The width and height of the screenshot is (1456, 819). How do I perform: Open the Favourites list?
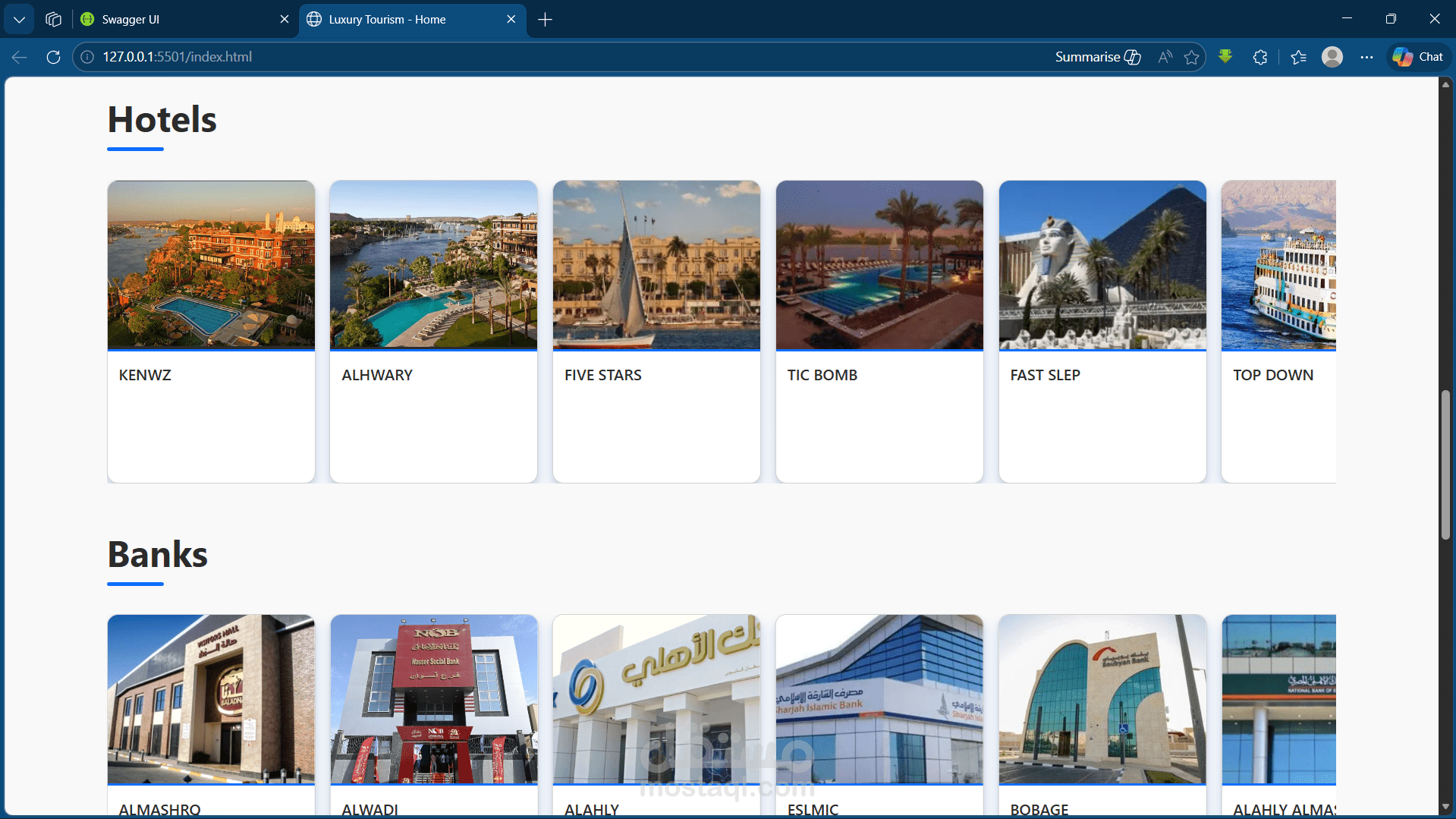tap(1298, 57)
